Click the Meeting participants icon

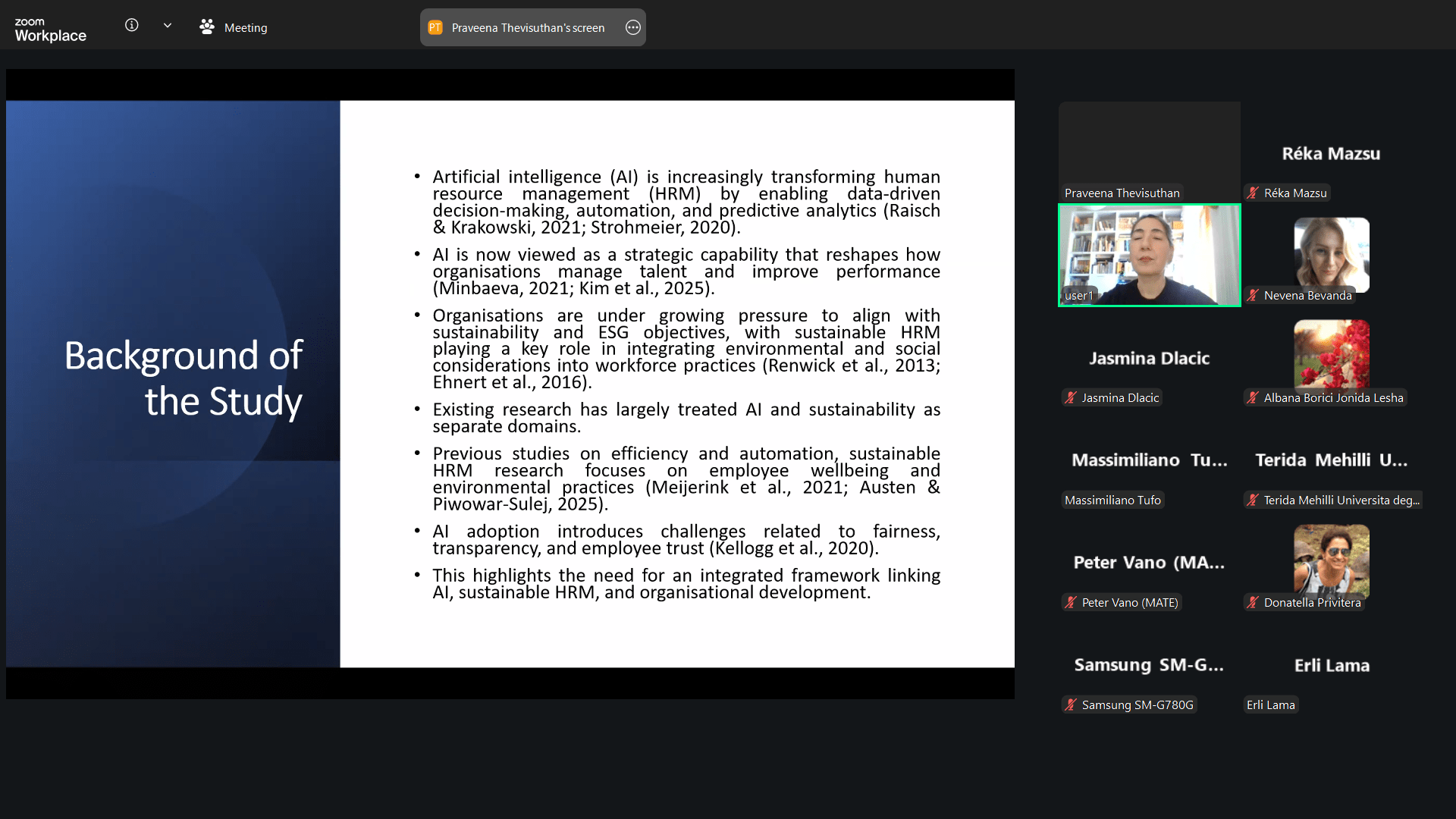(206, 27)
